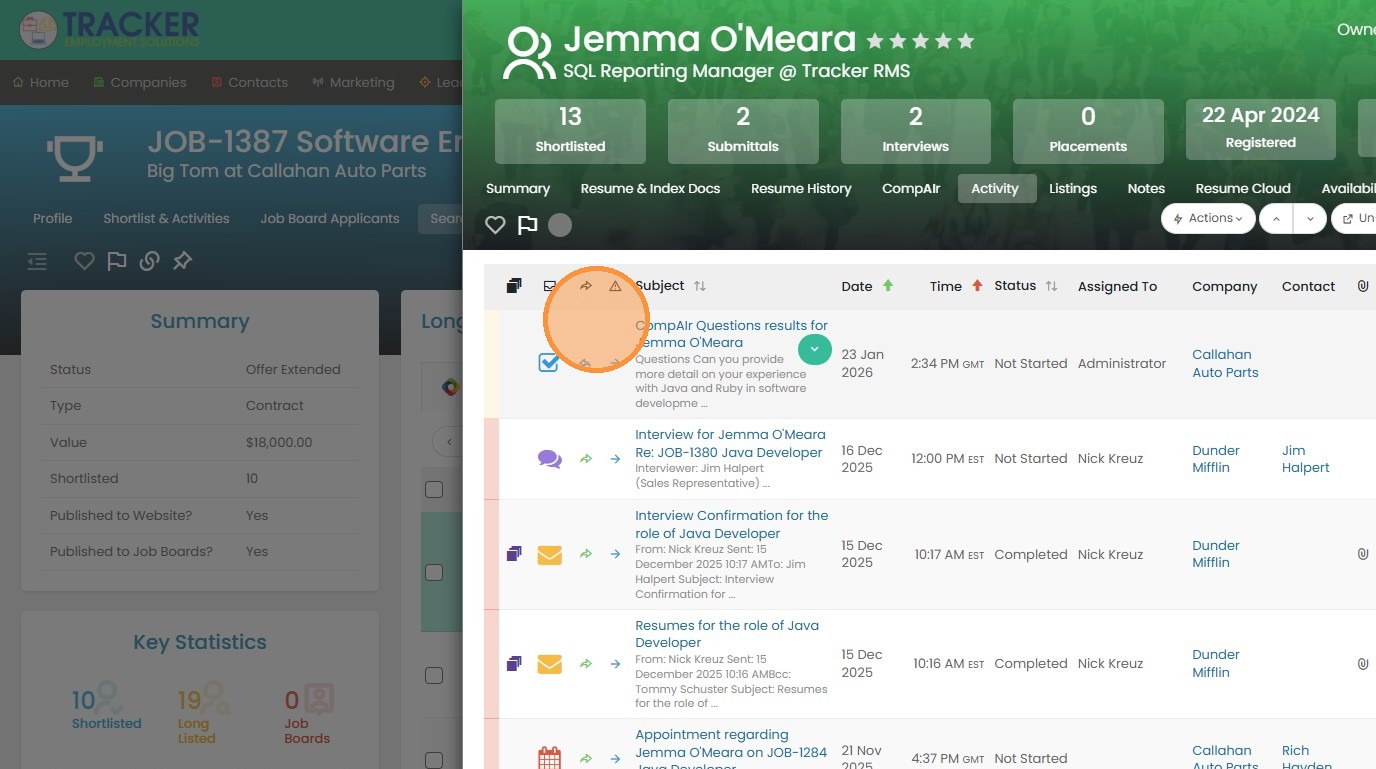Click the left chevron pager in Long List panel
The height and width of the screenshot is (769, 1376).
coord(449,441)
